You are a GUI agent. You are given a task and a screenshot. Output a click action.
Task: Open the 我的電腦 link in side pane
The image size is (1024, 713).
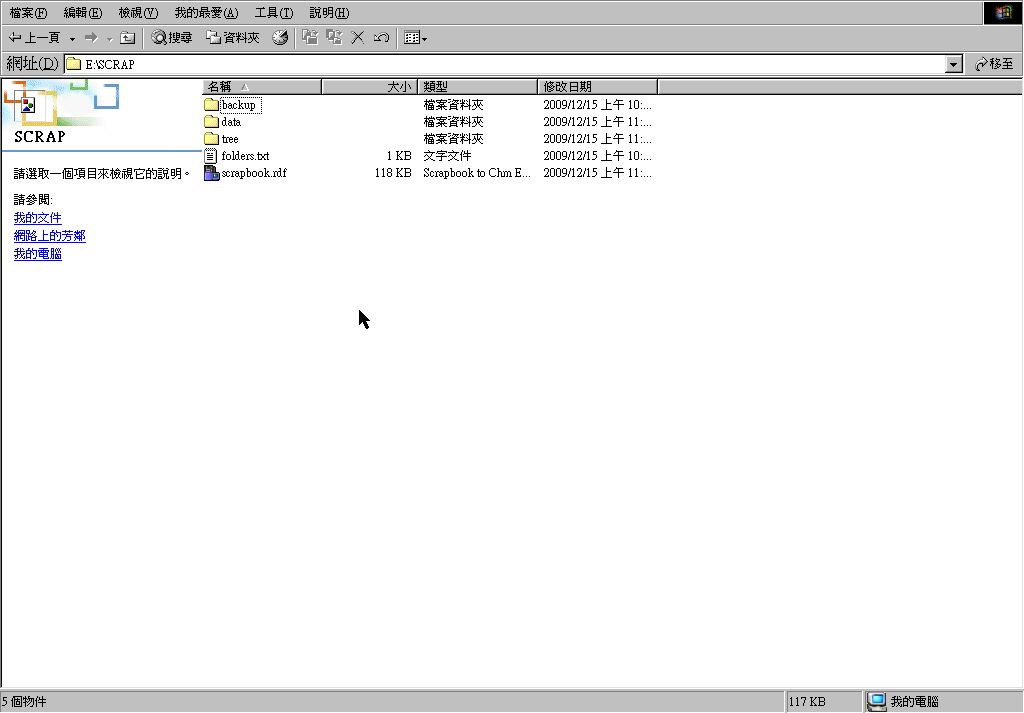(x=38, y=254)
